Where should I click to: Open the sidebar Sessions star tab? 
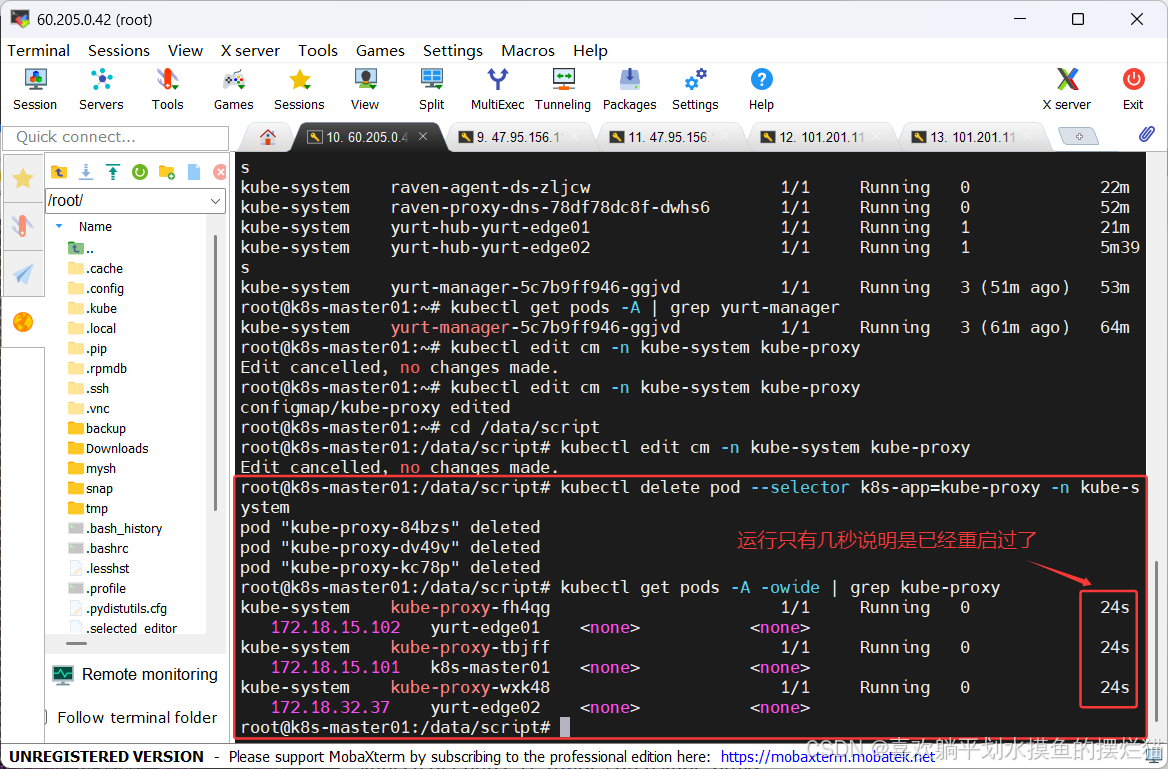tap(23, 179)
